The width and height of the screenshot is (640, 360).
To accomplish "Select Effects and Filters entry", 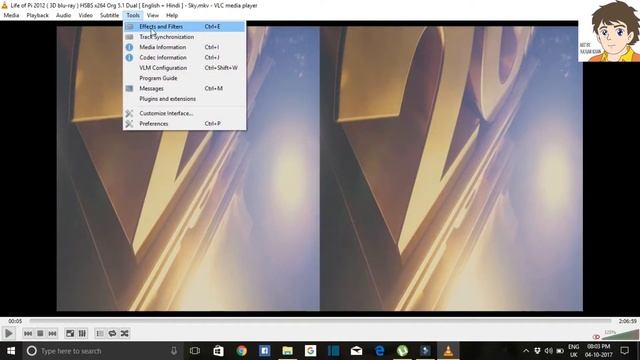I will point(184,27).
